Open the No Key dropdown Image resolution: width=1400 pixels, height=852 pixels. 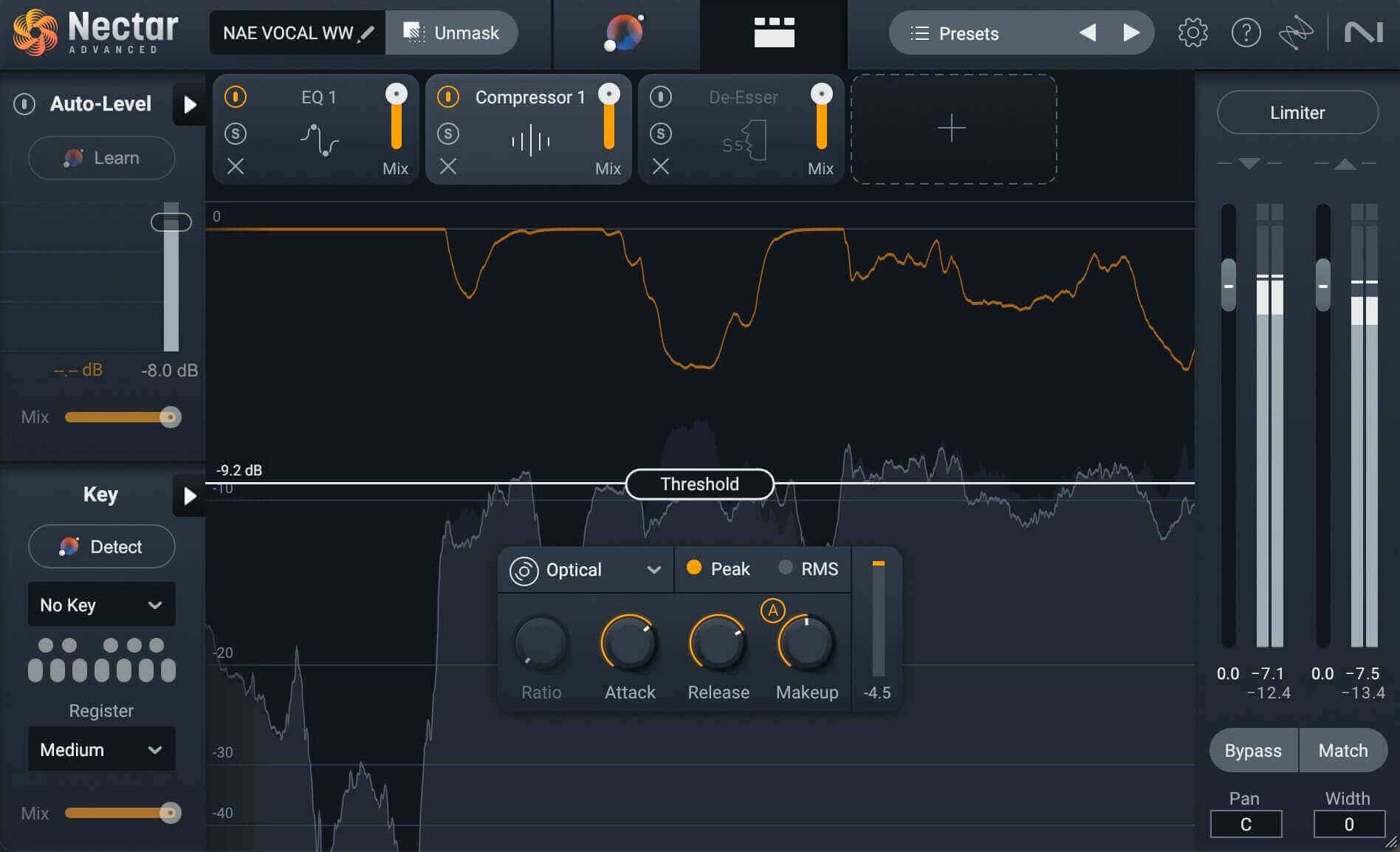click(x=102, y=605)
